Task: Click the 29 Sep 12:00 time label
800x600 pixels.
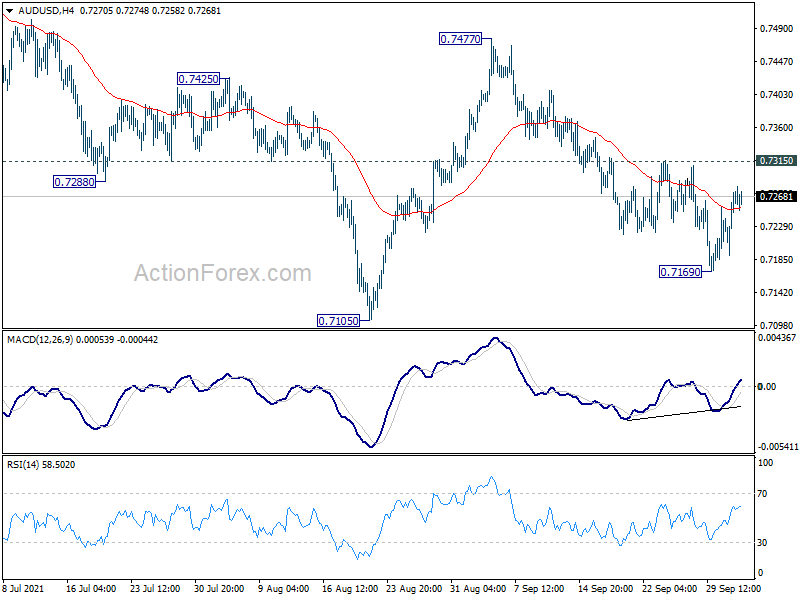Action: (733, 589)
